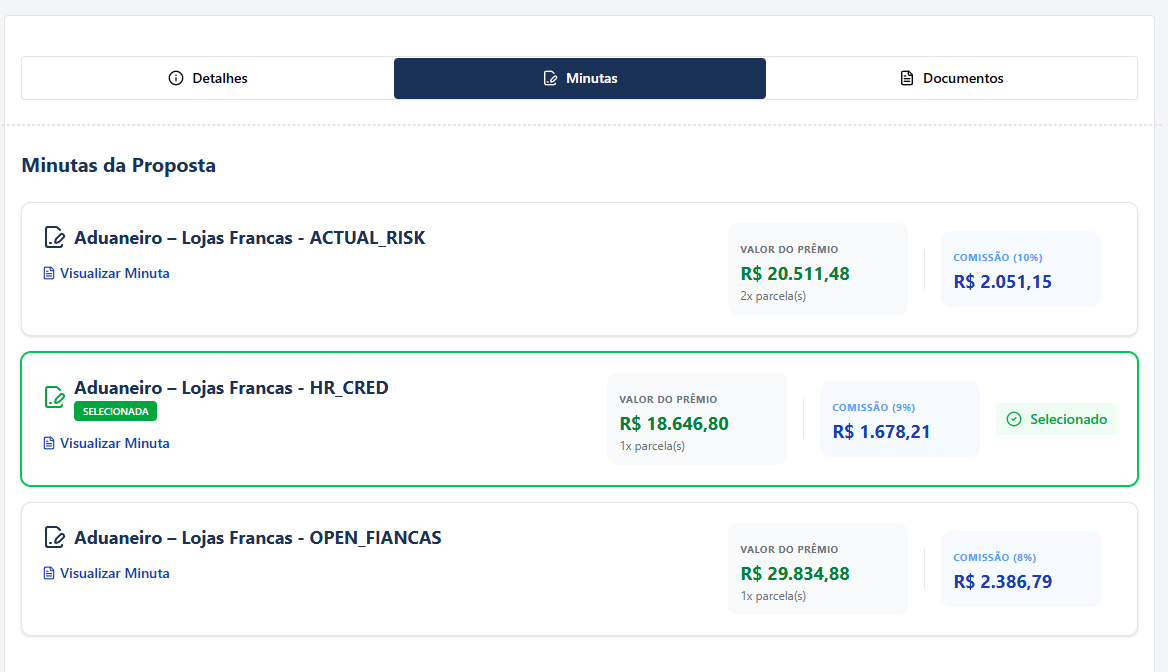Click the edit-document icon beside ACTUAL_RISK title

point(55,238)
